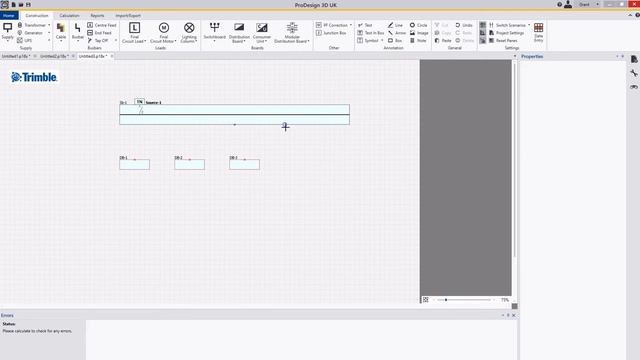Toggle the third pane button in Settings group

click(x=482, y=40)
